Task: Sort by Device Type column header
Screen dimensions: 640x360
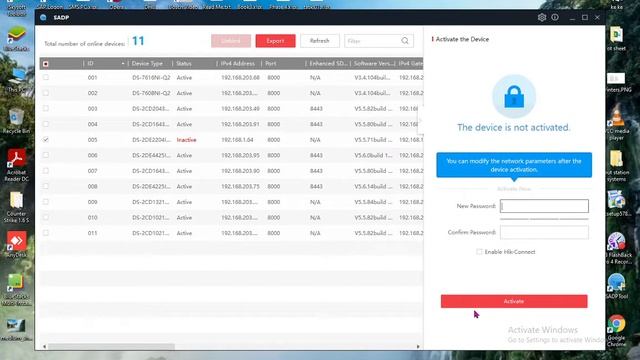Action: (x=147, y=64)
